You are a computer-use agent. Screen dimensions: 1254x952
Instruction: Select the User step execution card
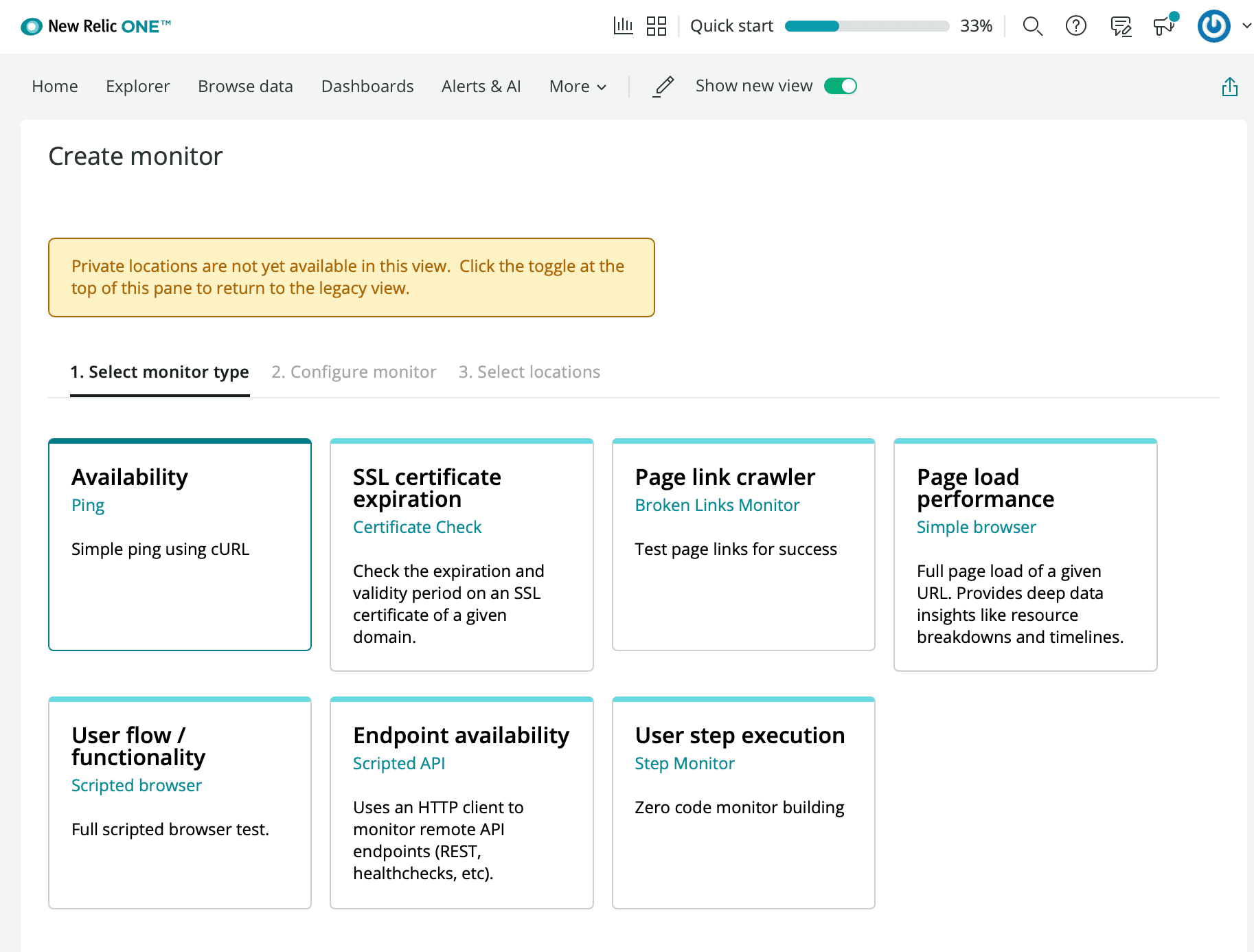click(x=744, y=803)
